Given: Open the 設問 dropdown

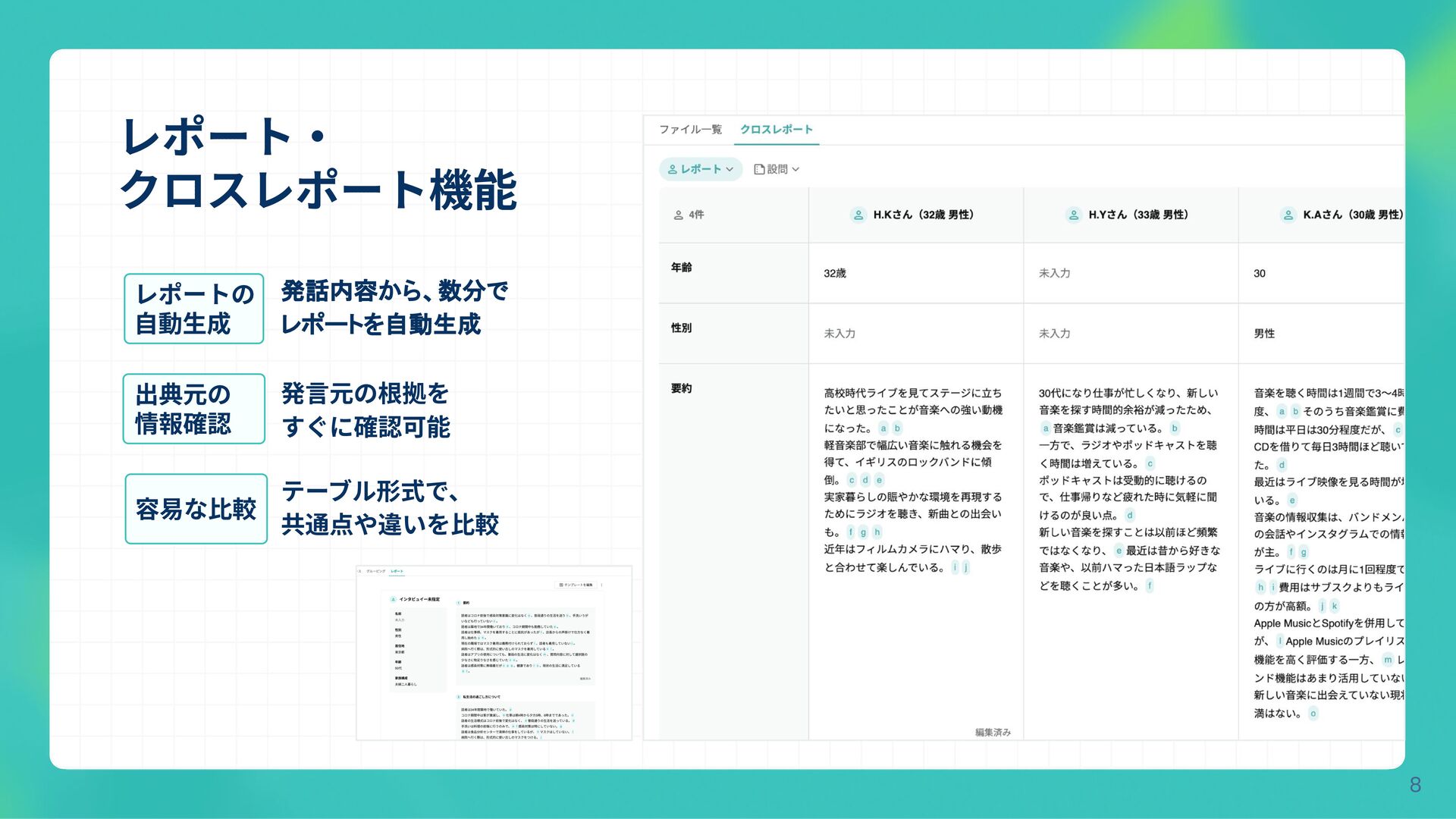Looking at the screenshot, I should click(777, 169).
